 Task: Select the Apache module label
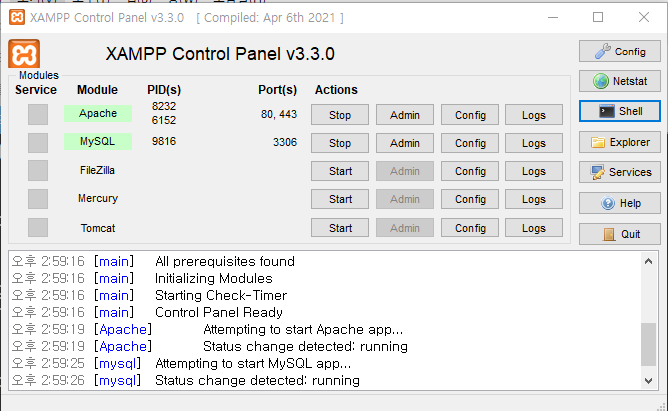tap(98, 113)
